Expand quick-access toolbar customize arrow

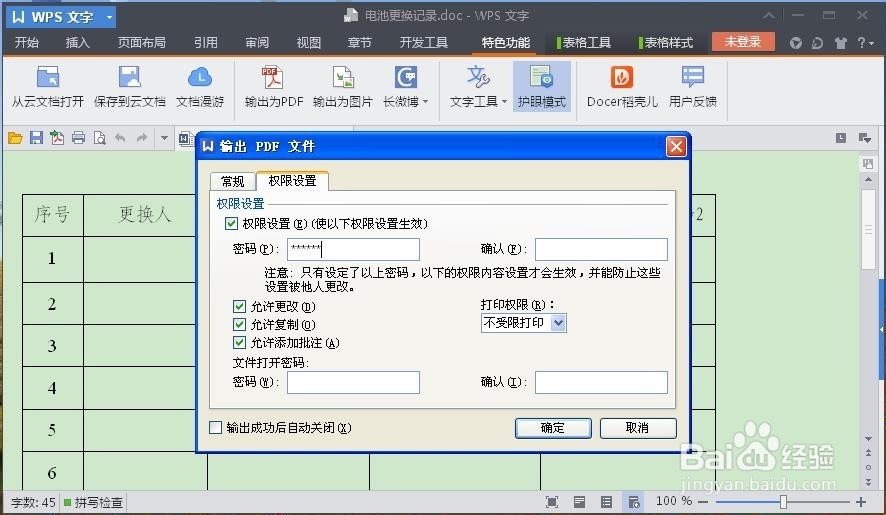164,137
